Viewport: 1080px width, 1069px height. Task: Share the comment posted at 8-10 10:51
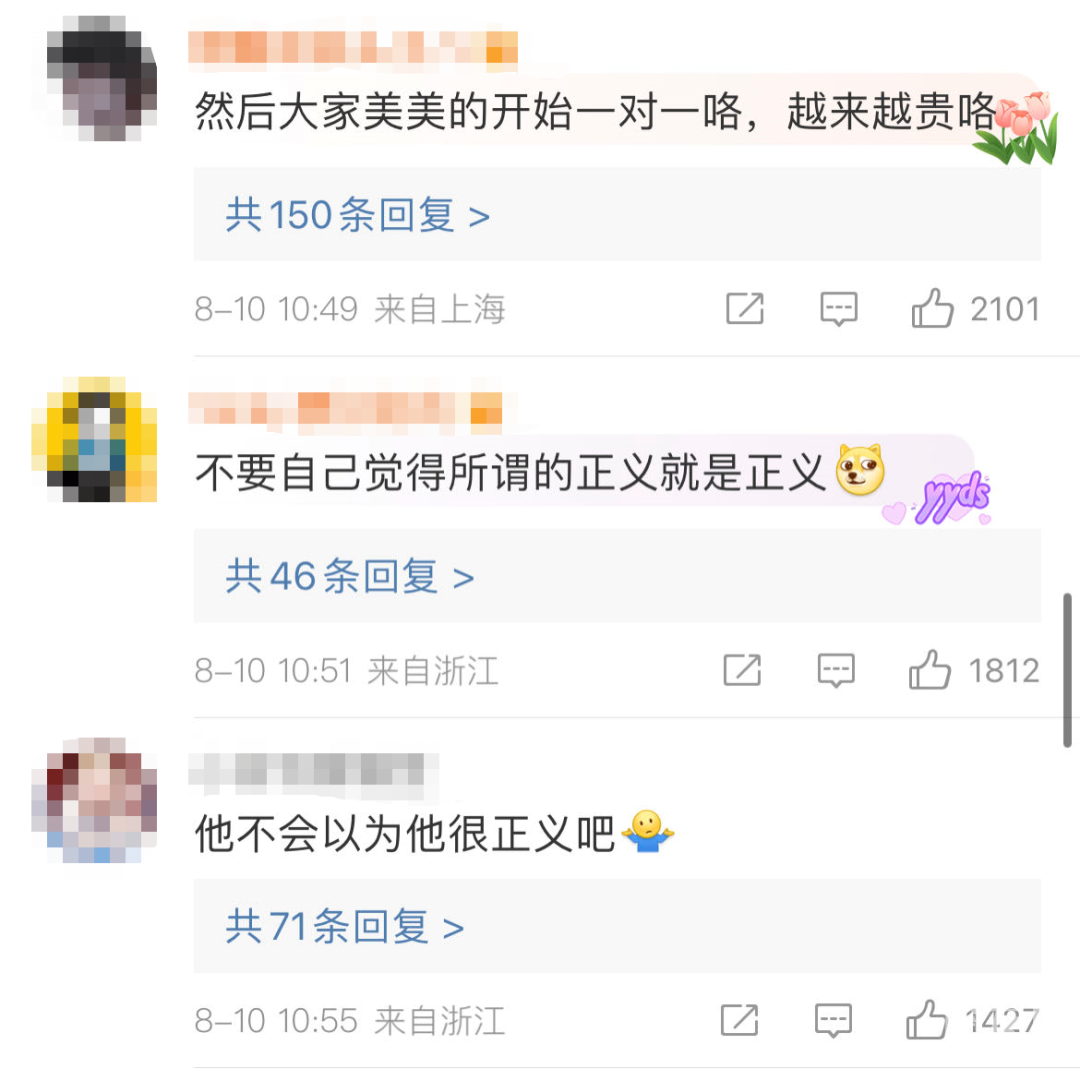point(742,670)
